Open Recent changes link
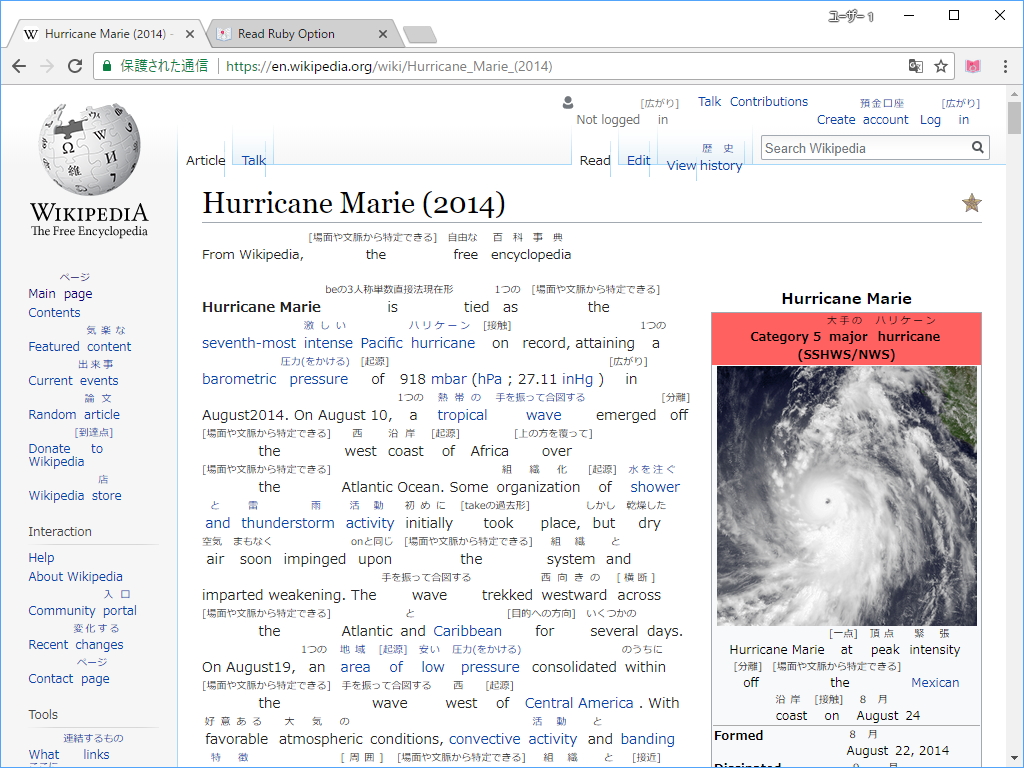Screen dimensions: 1024x768 click(76, 644)
